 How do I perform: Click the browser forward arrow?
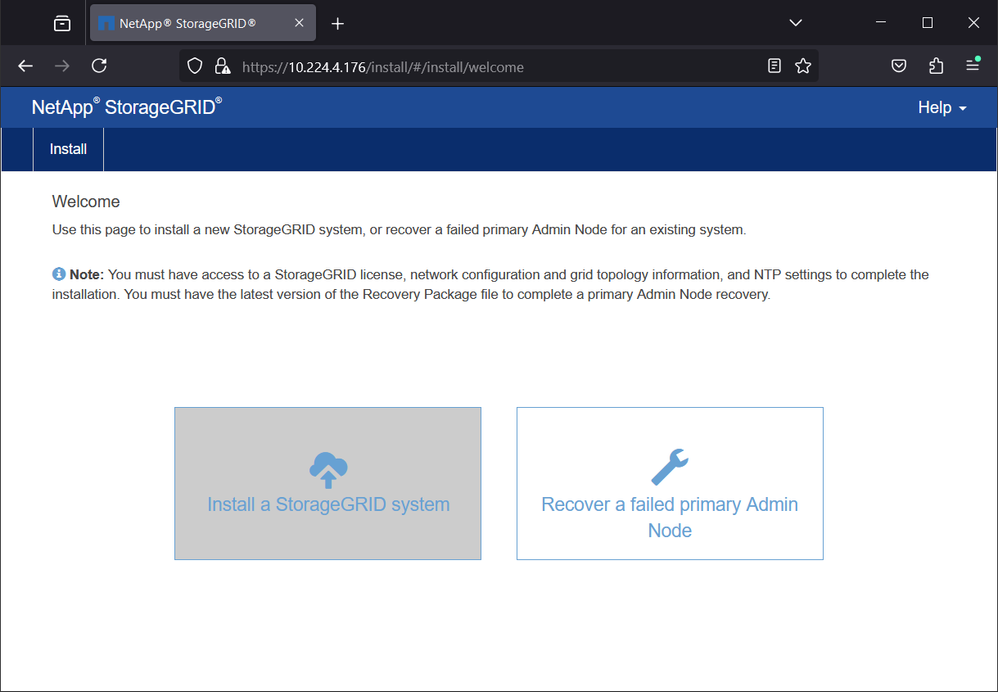[62, 66]
